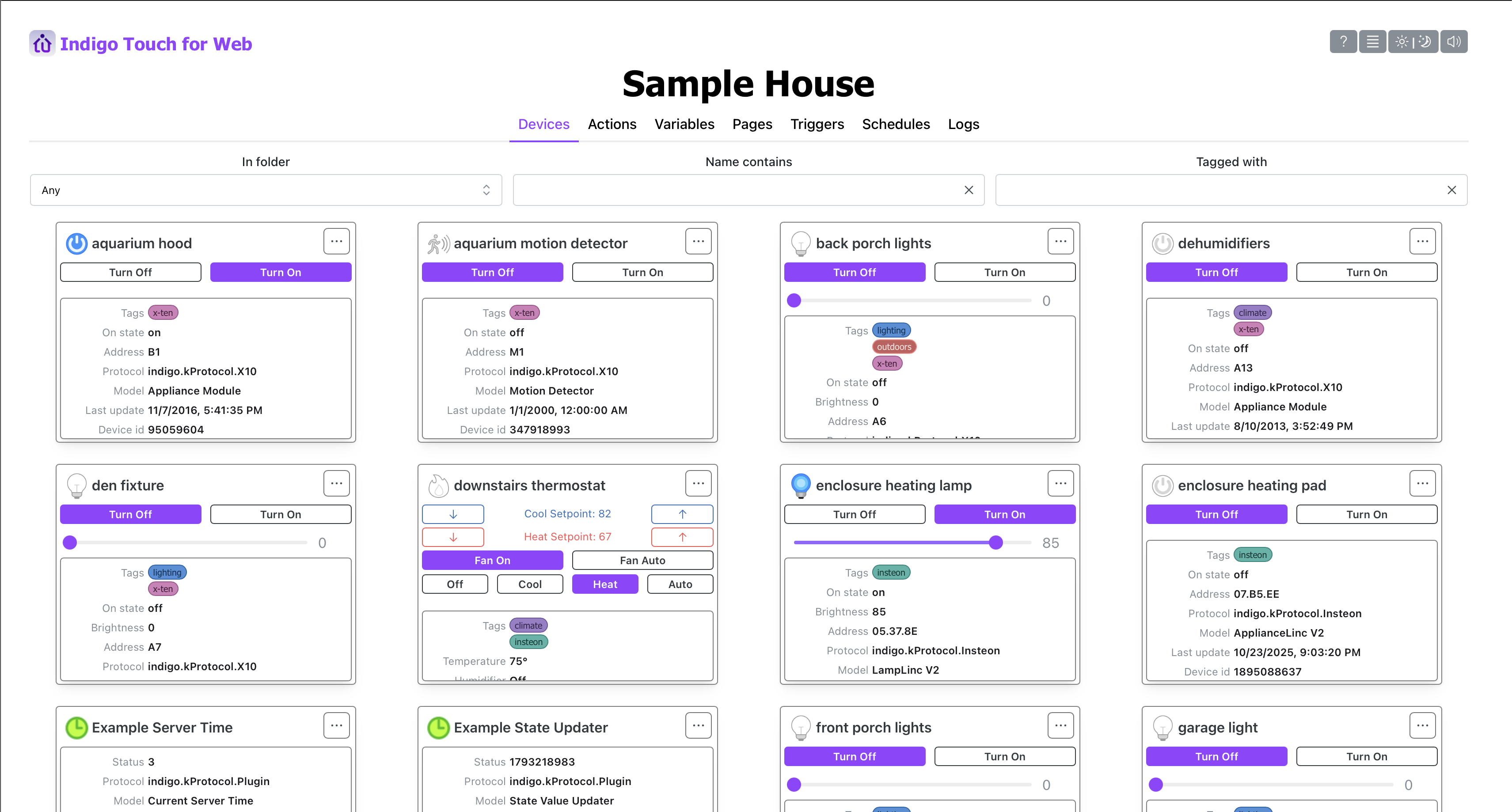Open the aquarium hood more options menu
This screenshot has height=812, width=1512.
pyautogui.click(x=336, y=241)
